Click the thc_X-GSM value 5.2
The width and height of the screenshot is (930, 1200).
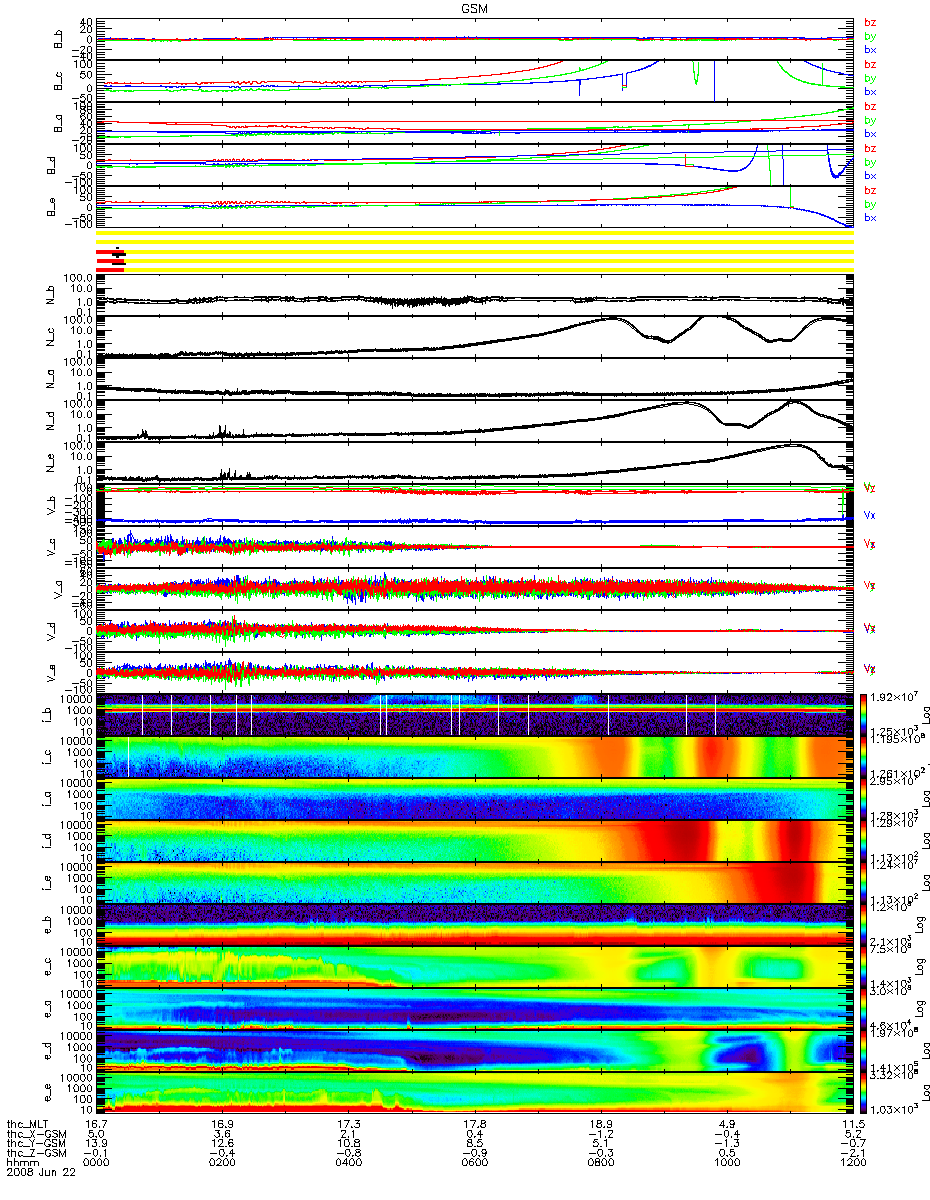[x=855, y=1132]
